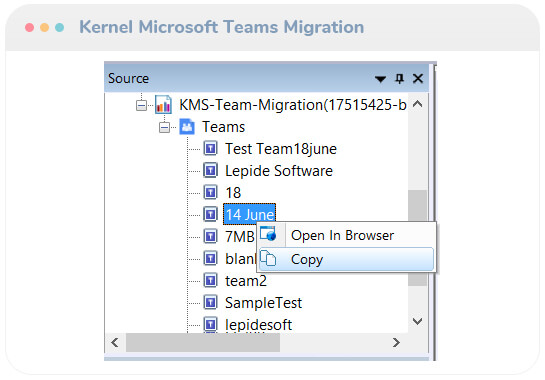Choose Copy from context menu

(x=346, y=259)
